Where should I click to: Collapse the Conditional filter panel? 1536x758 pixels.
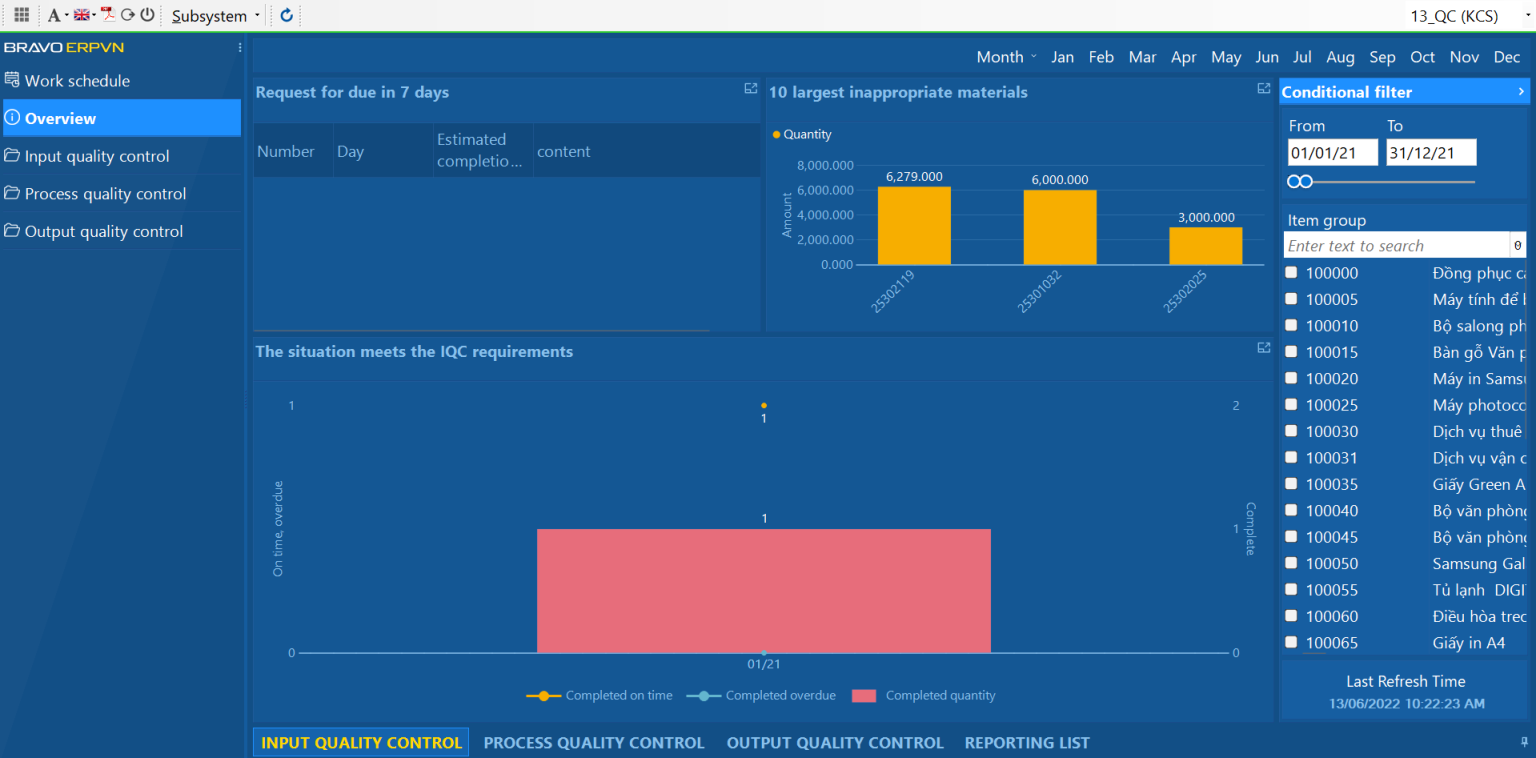[1521, 92]
